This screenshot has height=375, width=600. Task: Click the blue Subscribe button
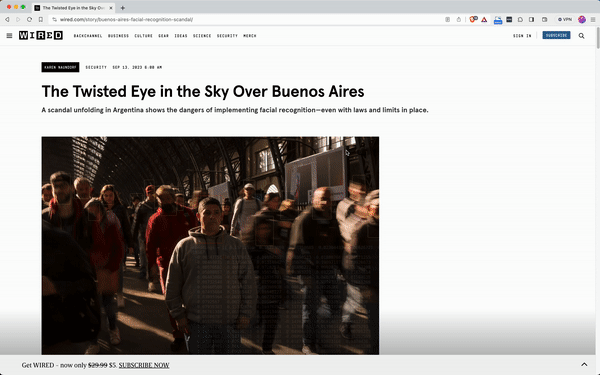pos(556,35)
